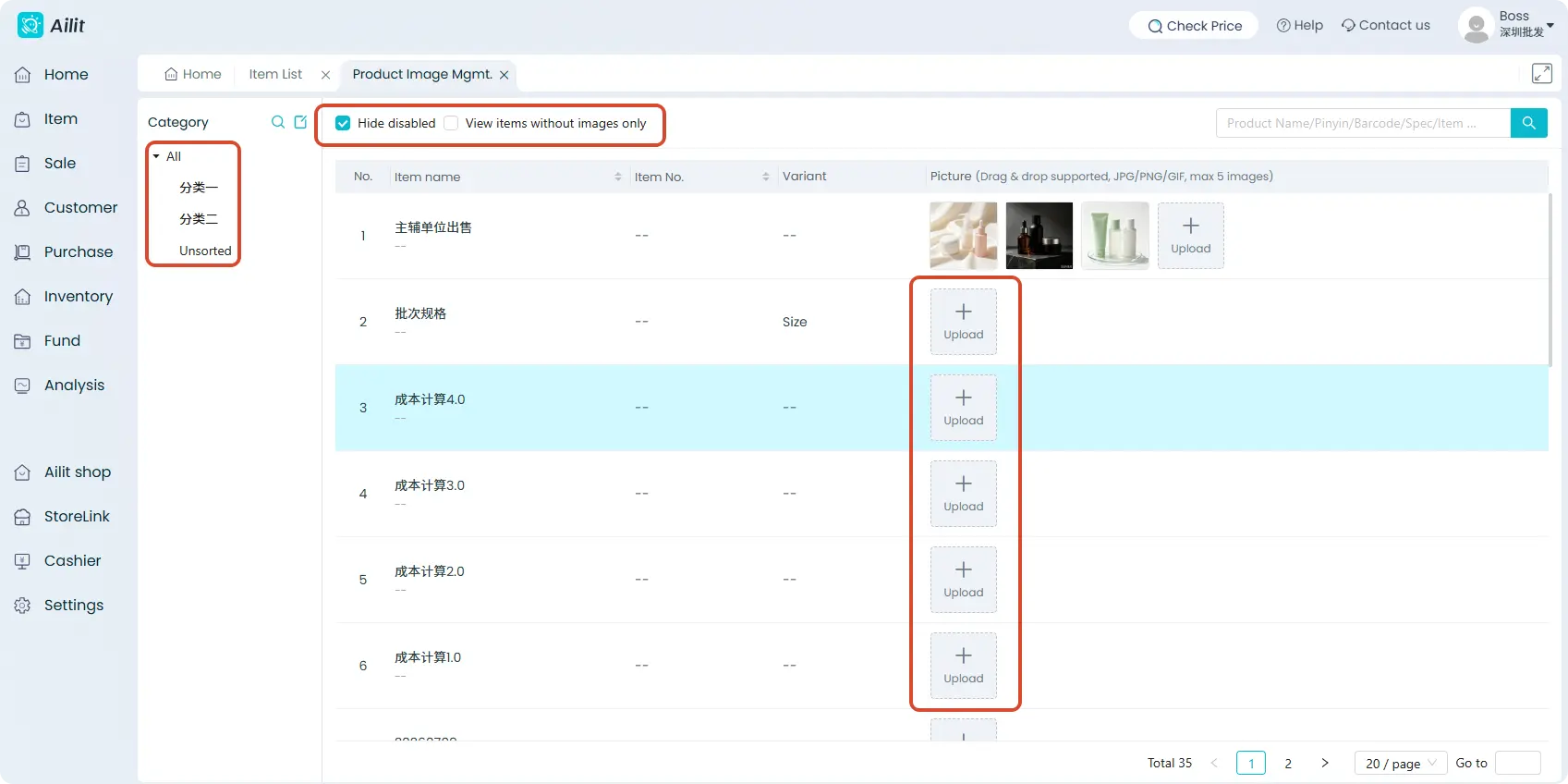Screen dimensions: 1568x784
Task: Open the 20 / page dropdown
Action: click(1401, 763)
